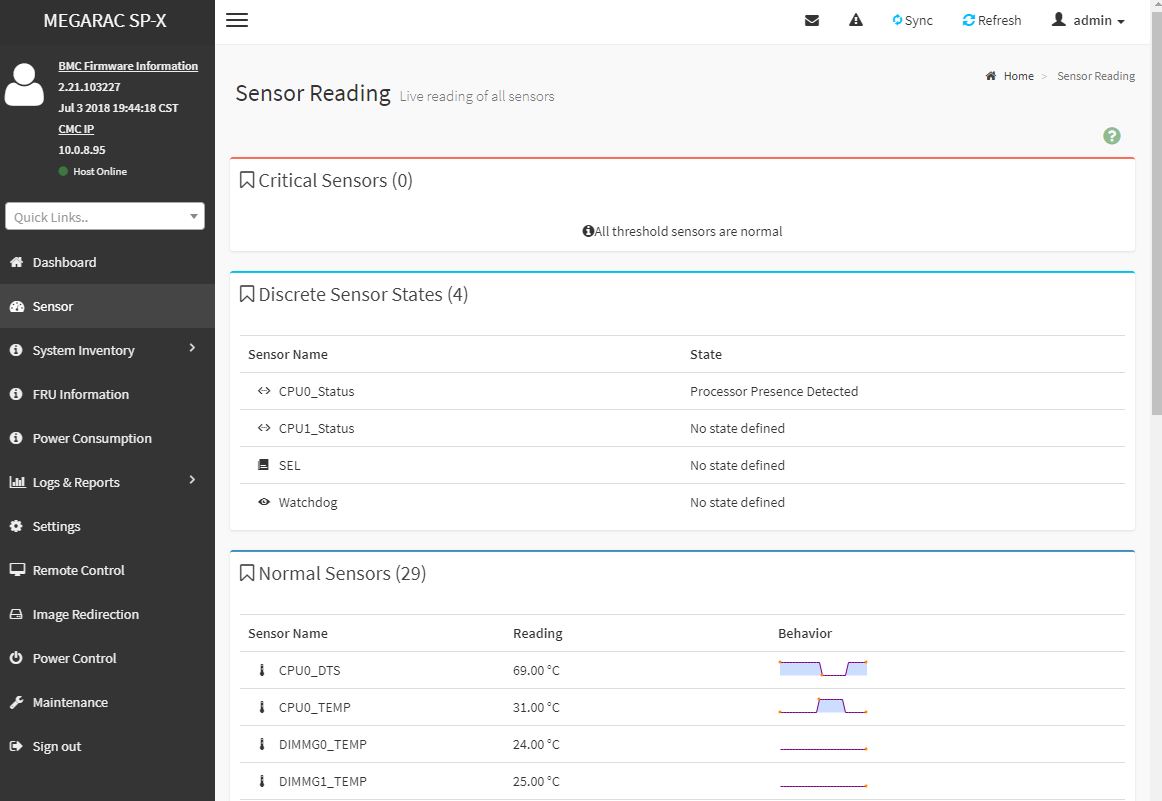Open the Quick Links dropdown
The height and width of the screenshot is (801, 1162).
pos(105,217)
